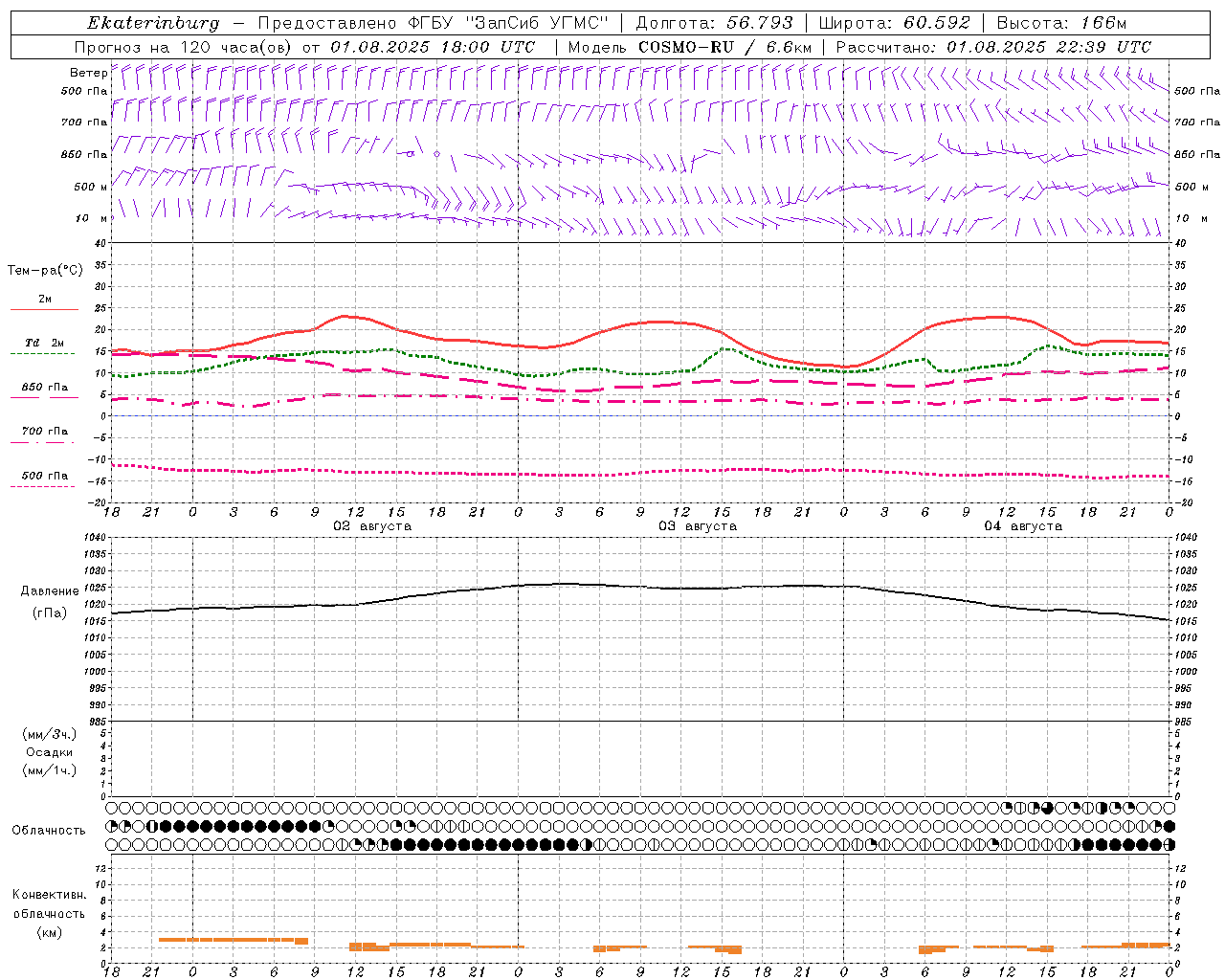The width and height of the screenshot is (1225, 980).
Task: Select the '(гПа)' pressure unit label
Action: pos(50,613)
